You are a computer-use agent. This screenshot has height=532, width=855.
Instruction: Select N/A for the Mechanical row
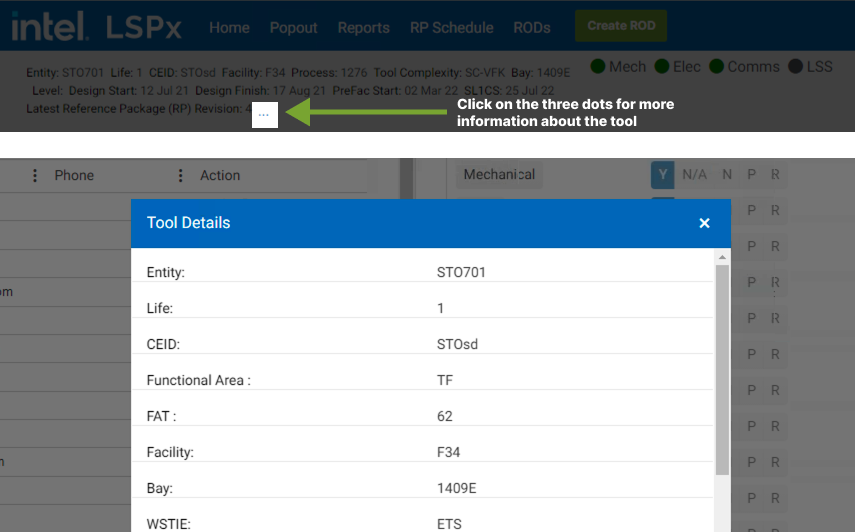(694, 175)
